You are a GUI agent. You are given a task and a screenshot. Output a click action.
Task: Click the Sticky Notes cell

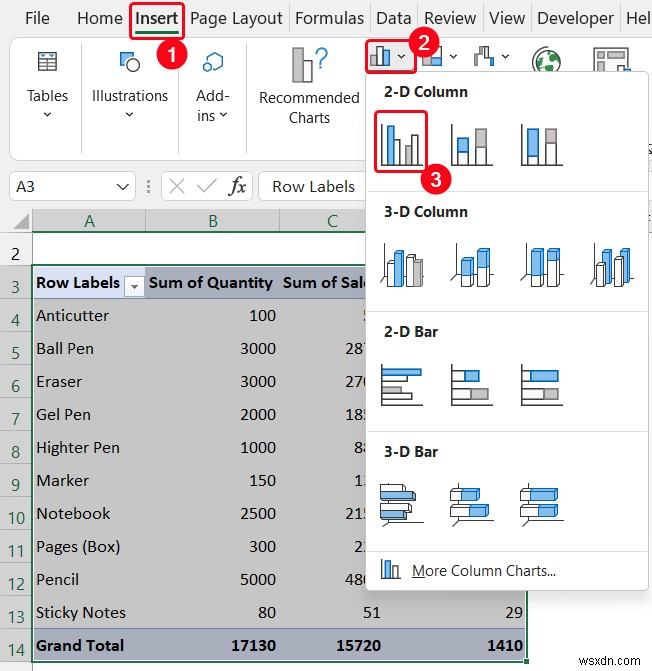[x=89, y=612]
